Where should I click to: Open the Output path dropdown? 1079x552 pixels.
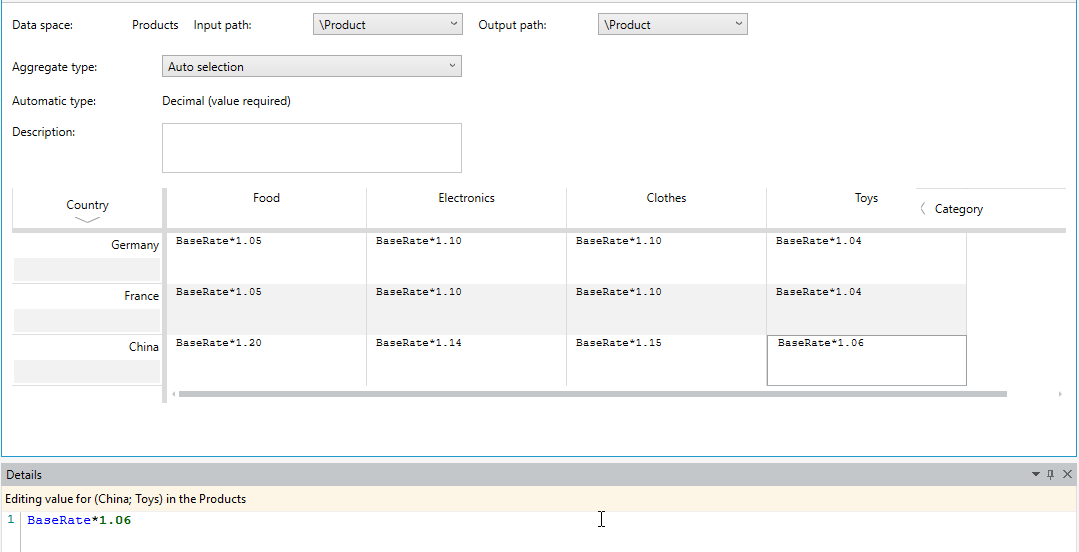coord(672,24)
